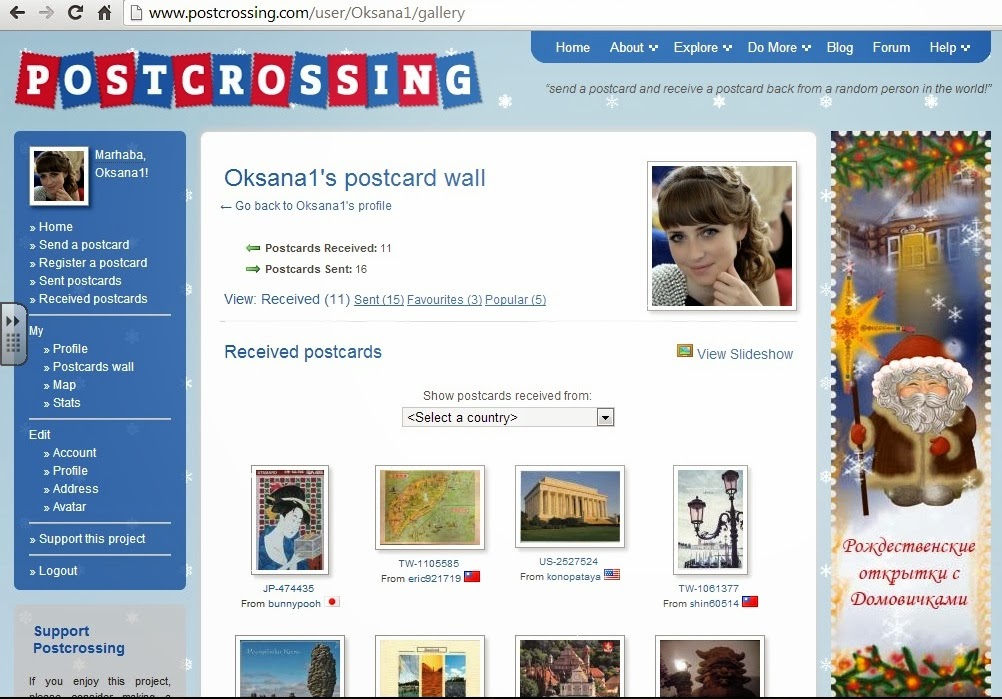
Task: Click the USA flag icon
Action: (612, 574)
